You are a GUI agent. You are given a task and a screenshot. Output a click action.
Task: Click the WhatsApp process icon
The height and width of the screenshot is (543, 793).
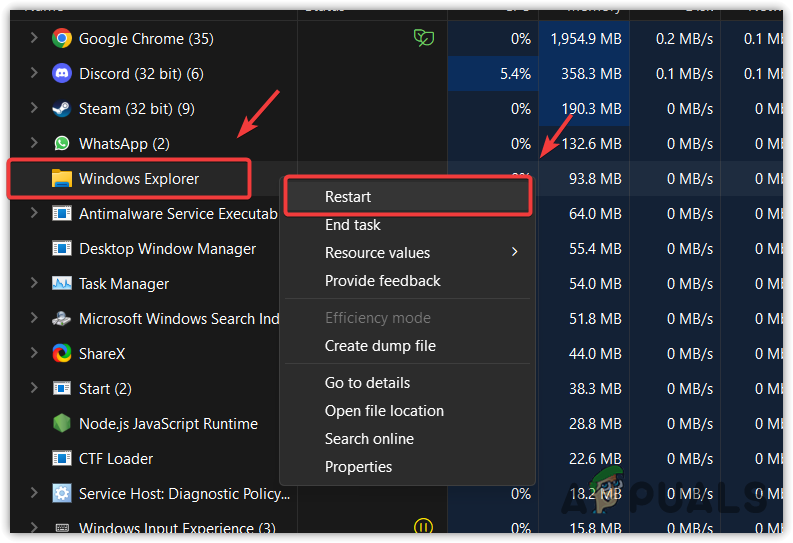click(62, 144)
